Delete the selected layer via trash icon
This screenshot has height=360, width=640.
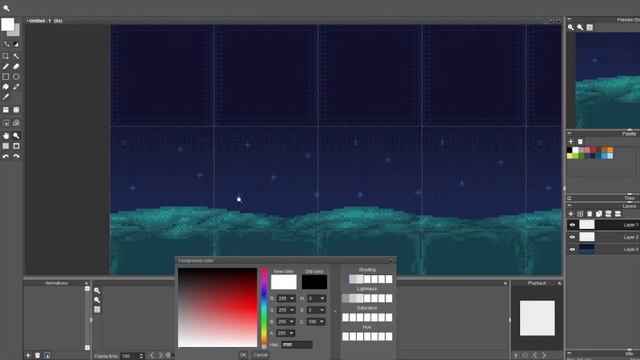point(589,214)
